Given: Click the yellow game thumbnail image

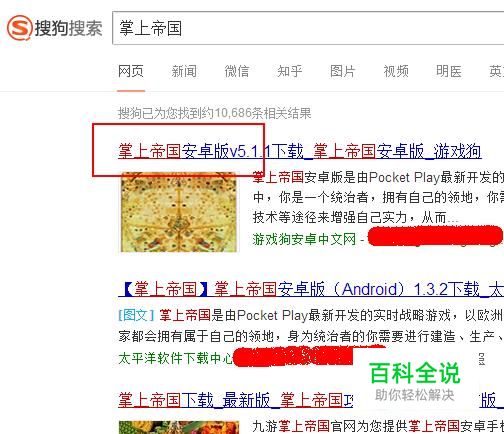Looking at the screenshot, I should [179, 212].
